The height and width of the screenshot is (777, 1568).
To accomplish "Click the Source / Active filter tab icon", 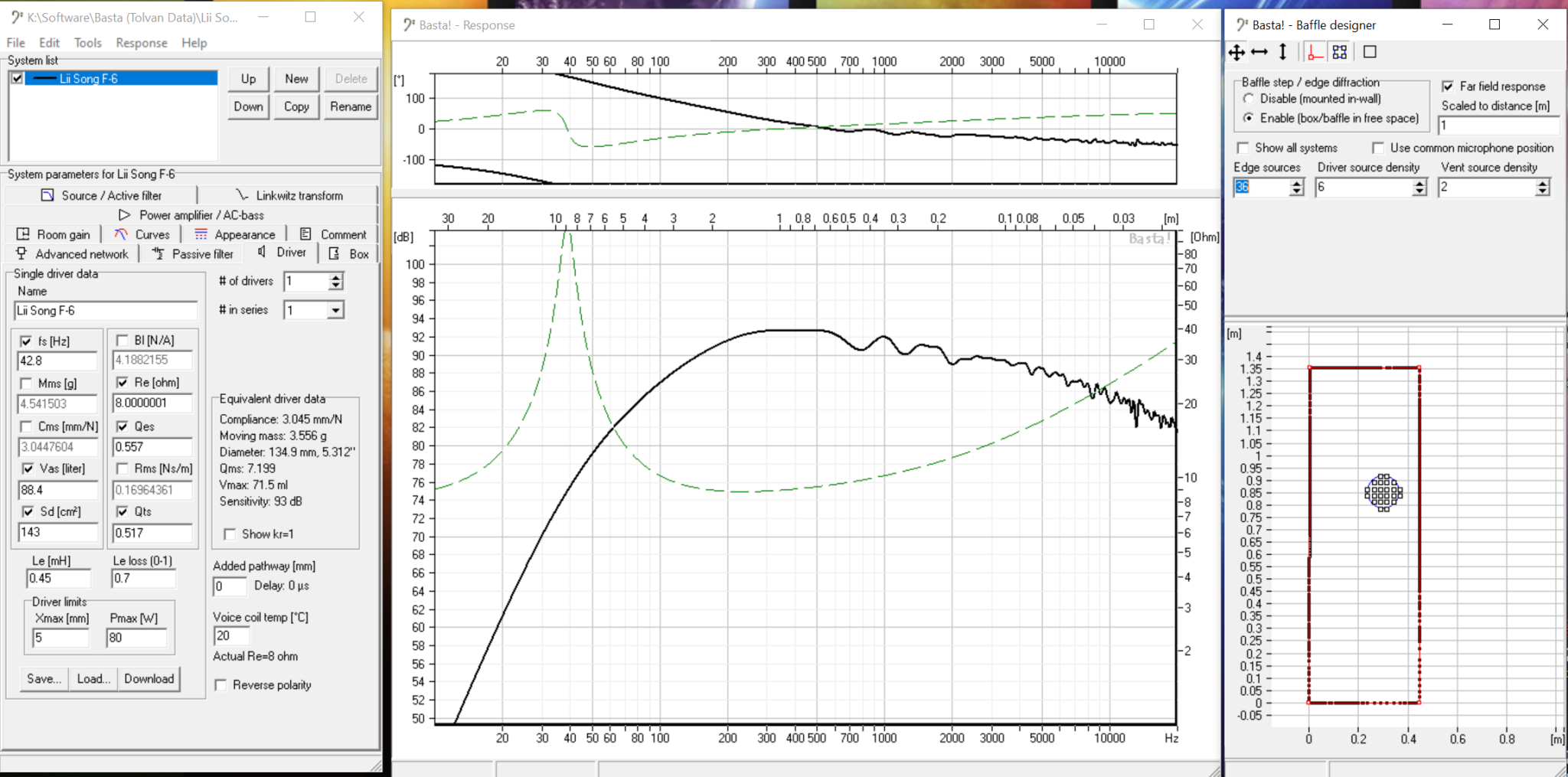I will 47,195.
